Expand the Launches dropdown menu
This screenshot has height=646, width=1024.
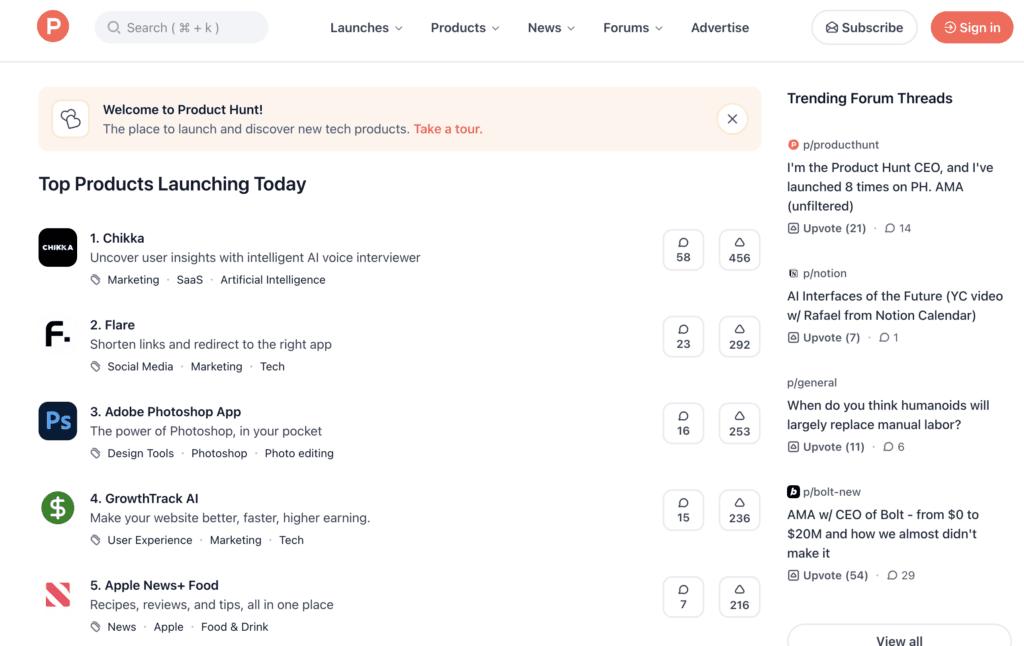[366, 28]
